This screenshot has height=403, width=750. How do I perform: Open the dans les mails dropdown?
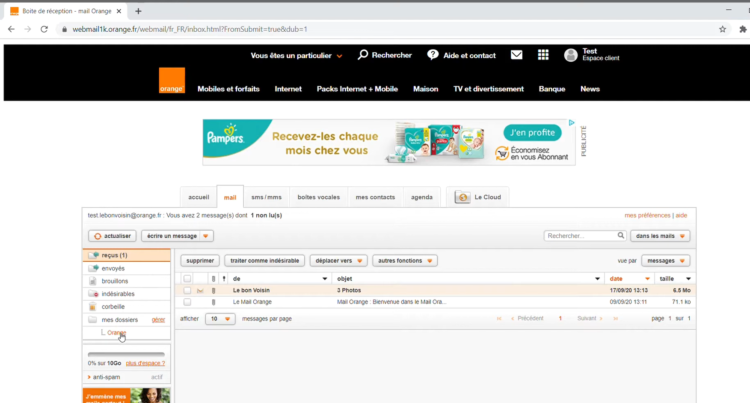click(660, 236)
